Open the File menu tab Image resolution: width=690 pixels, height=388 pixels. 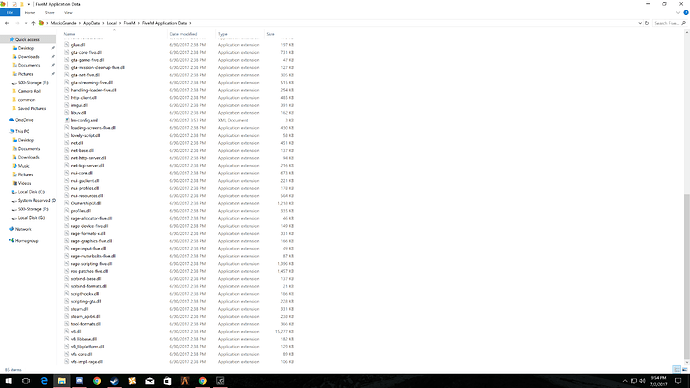tap(10, 12)
